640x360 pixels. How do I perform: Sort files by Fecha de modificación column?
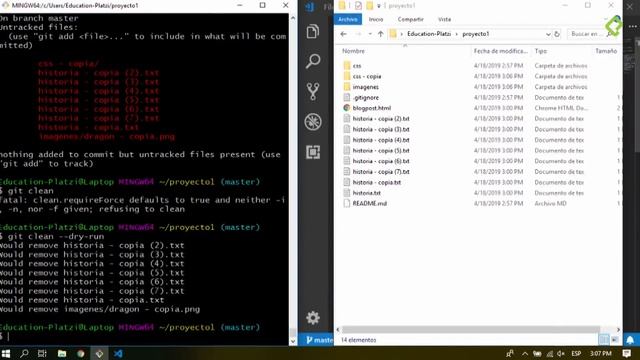click(x=500, y=51)
